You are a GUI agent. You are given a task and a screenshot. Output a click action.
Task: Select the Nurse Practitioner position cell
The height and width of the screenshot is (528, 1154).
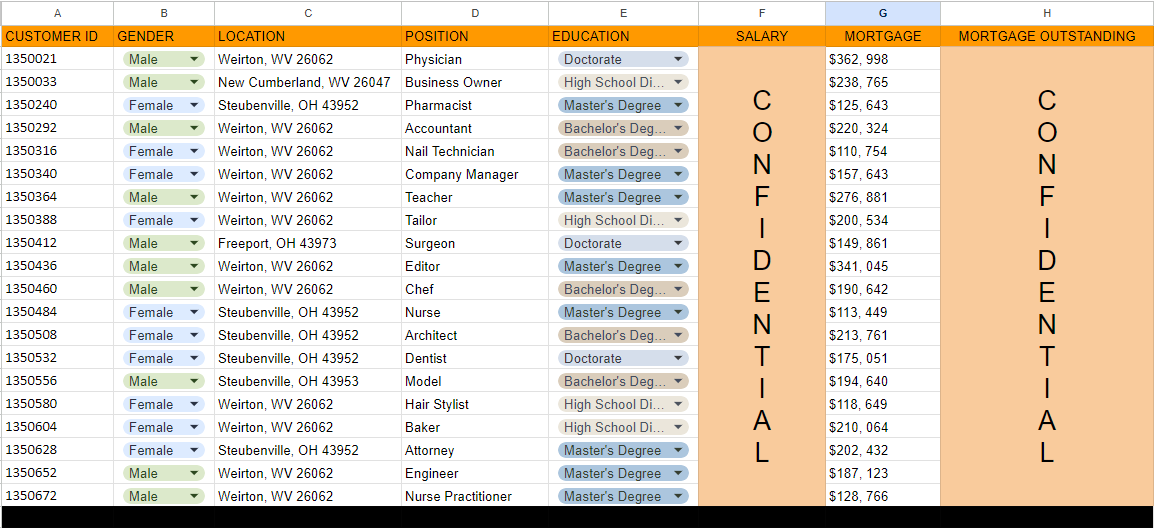474,496
